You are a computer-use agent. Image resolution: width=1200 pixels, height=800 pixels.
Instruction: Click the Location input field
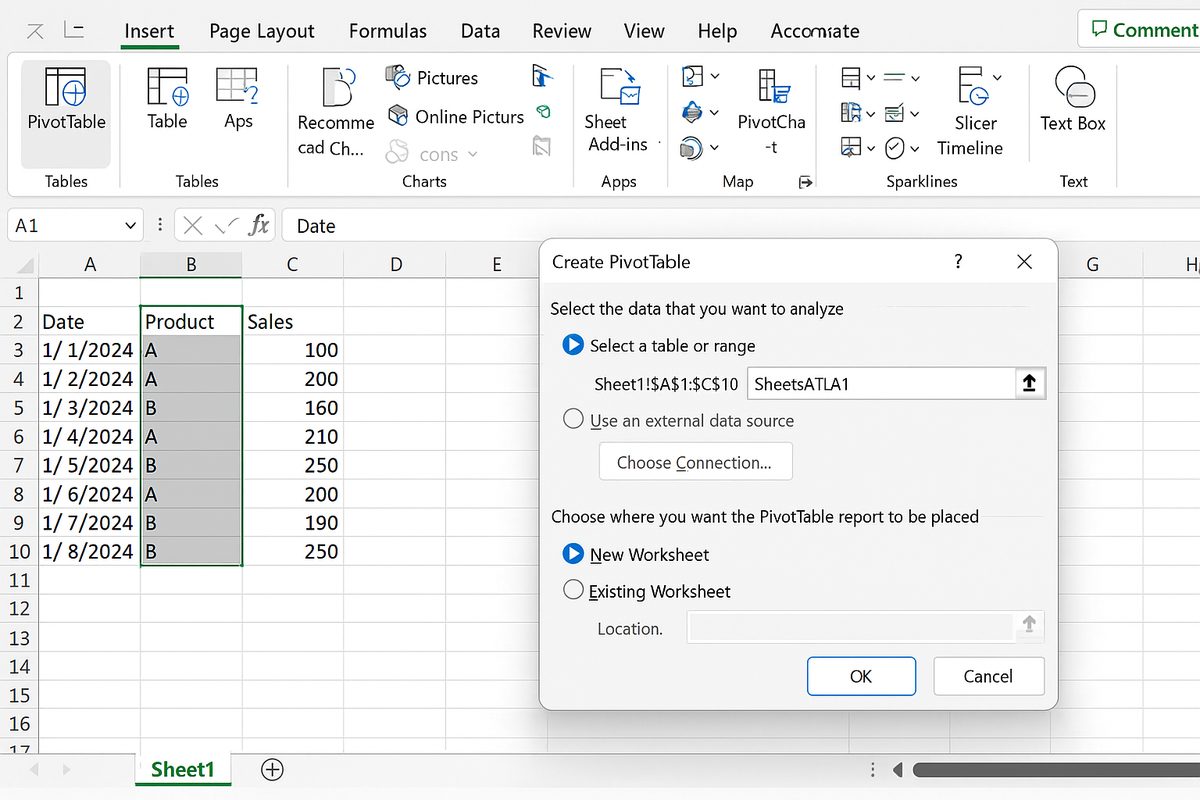[x=850, y=627]
